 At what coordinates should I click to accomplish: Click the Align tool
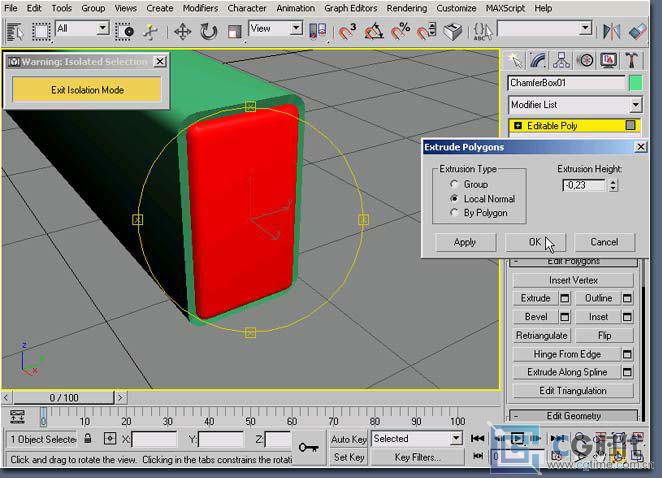coord(637,32)
